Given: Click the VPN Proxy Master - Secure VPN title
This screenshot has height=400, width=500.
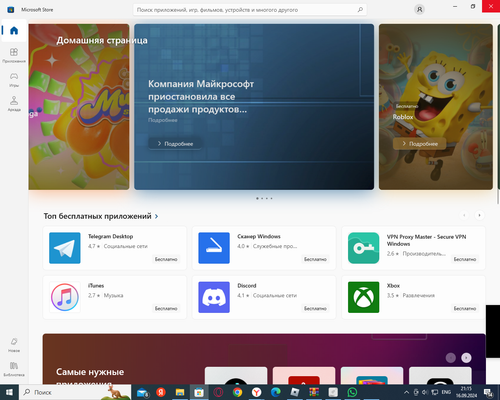Looking at the screenshot, I should 426,240.
